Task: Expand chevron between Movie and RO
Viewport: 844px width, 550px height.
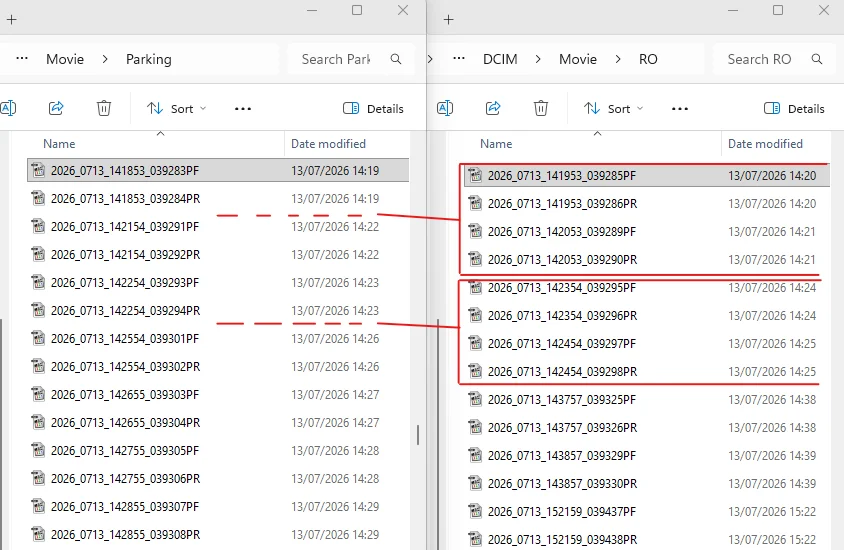Action: [x=618, y=59]
